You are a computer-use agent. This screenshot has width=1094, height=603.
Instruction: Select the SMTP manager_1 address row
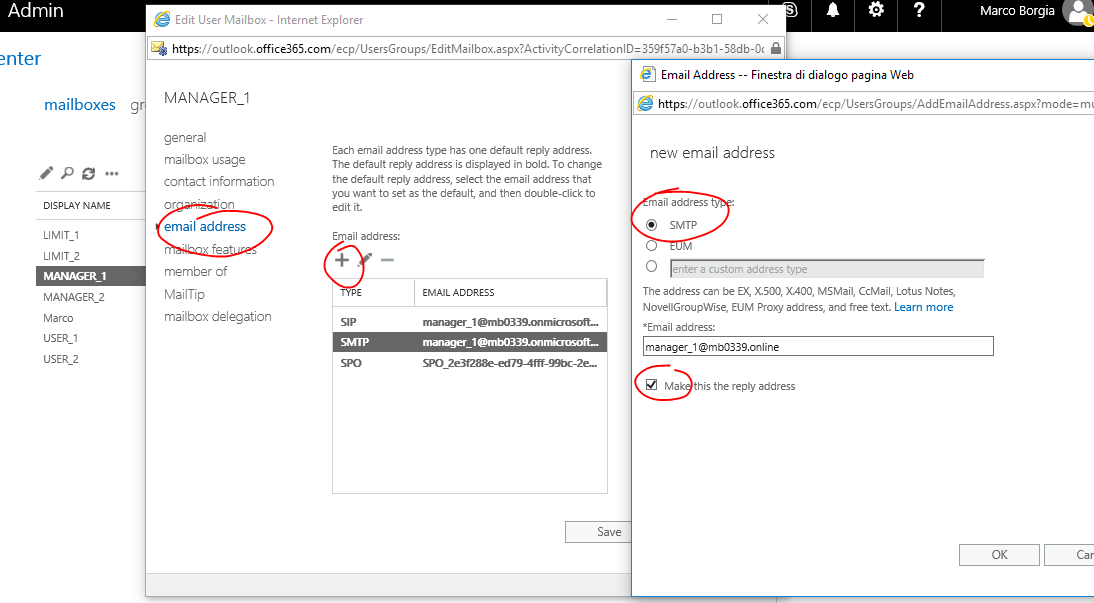pyautogui.click(x=470, y=342)
